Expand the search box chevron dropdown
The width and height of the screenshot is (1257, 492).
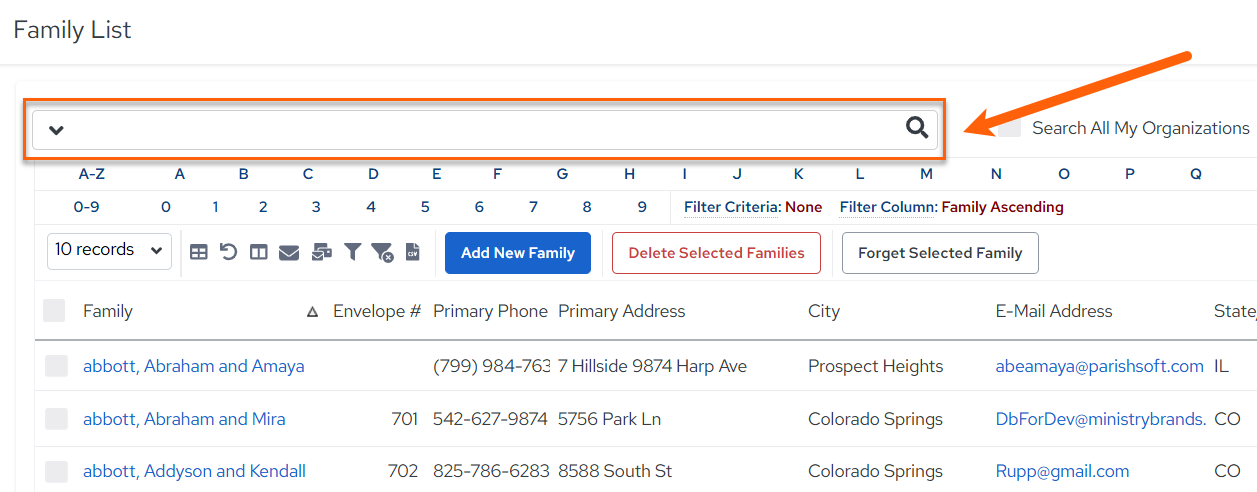[x=56, y=130]
